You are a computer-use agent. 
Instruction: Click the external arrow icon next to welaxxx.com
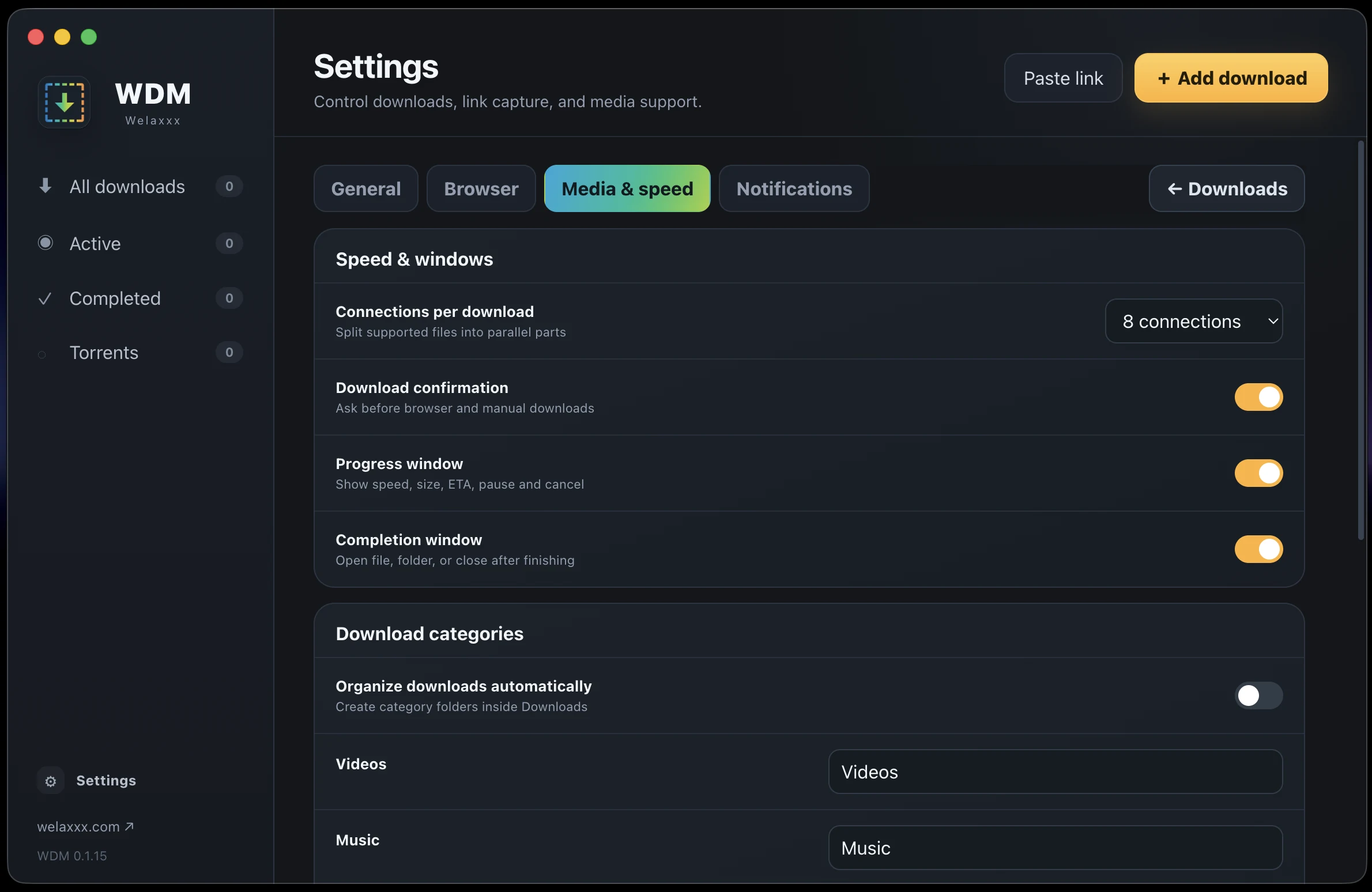[129, 826]
